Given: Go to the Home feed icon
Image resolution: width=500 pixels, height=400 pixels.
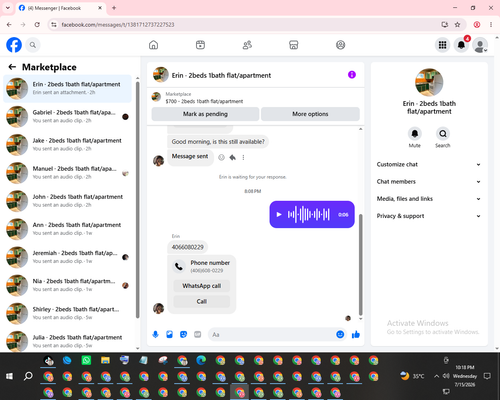Looking at the screenshot, I should tap(153, 45).
